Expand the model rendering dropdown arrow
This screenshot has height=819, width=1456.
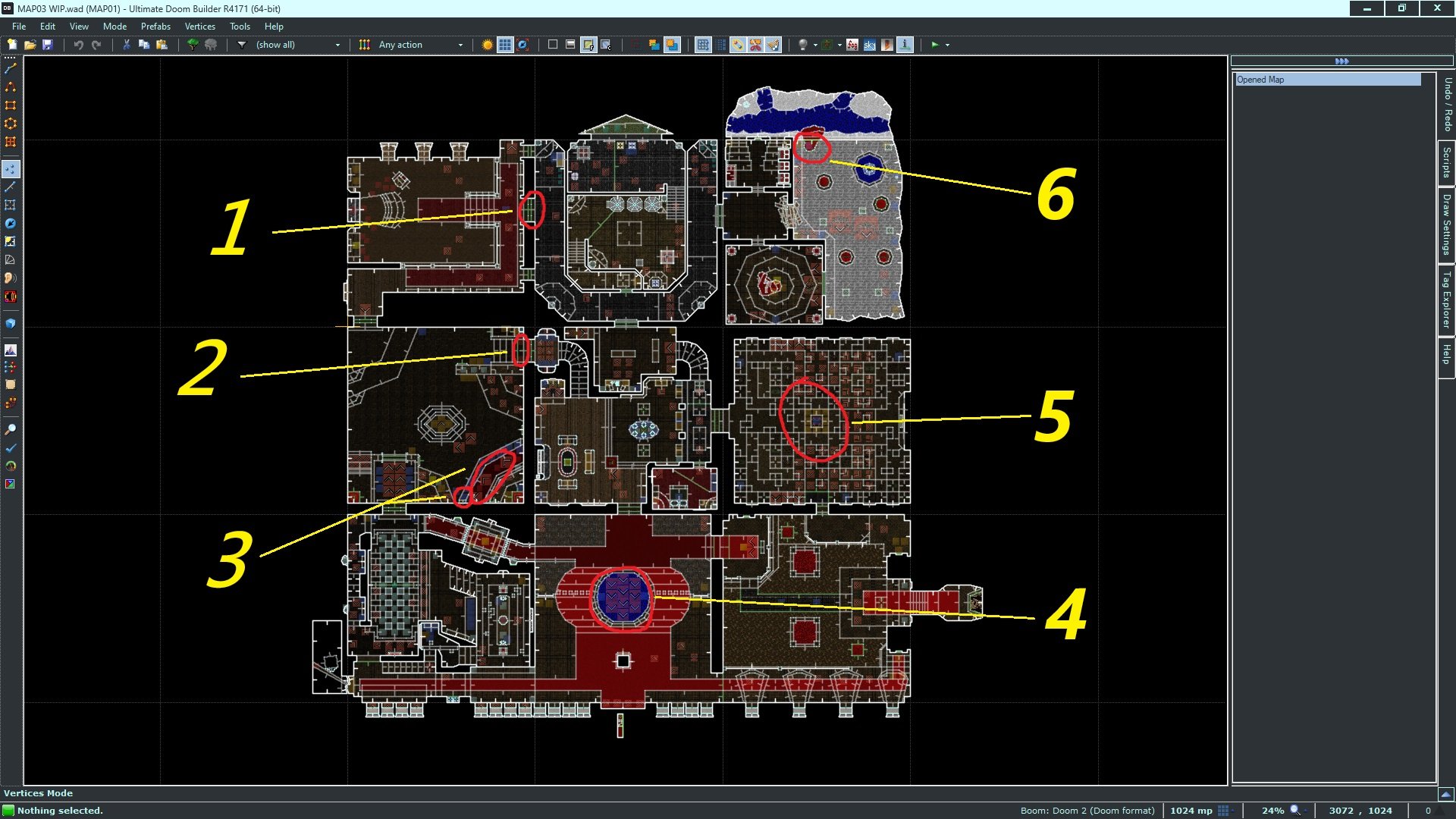click(x=839, y=45)
